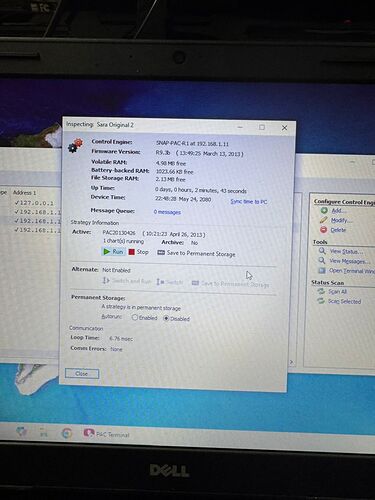Open View Status tool
Viewport: 375px width, 500px height.
tap(341, 251)
